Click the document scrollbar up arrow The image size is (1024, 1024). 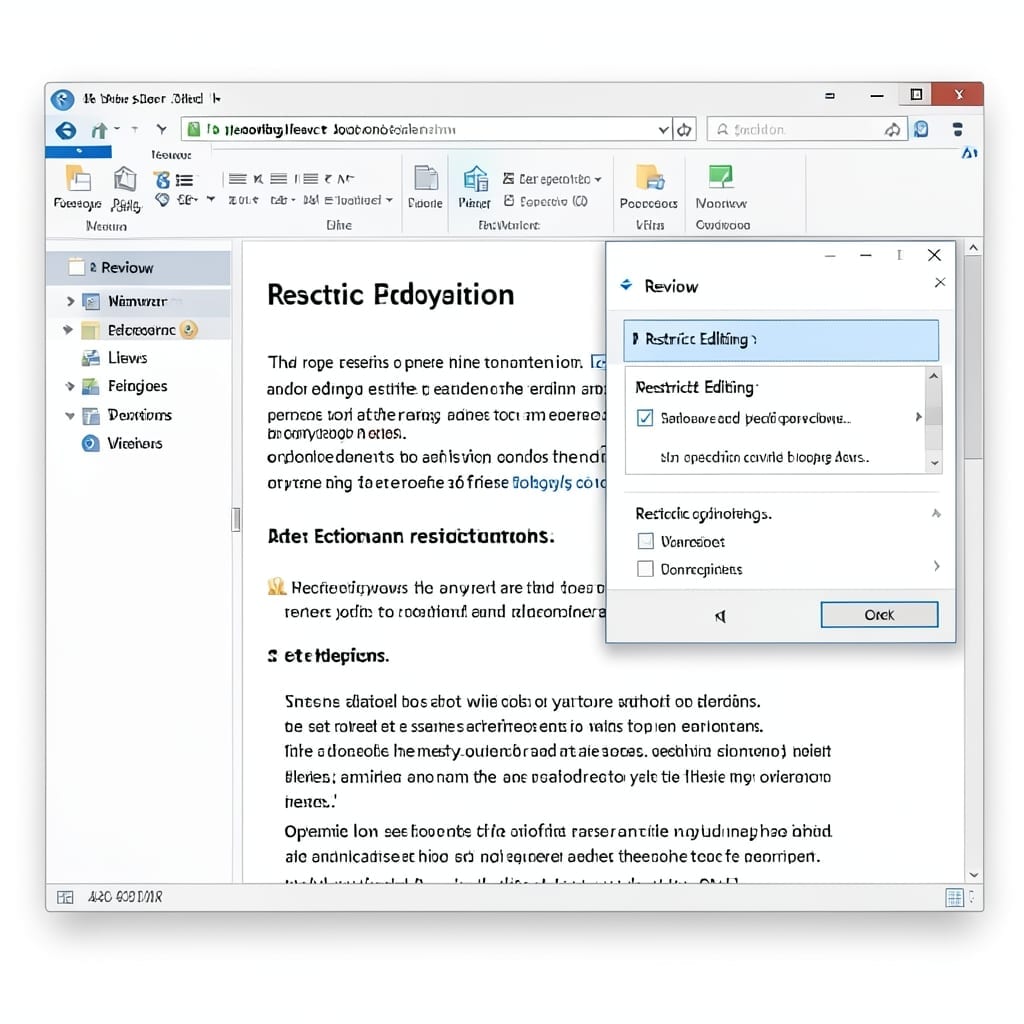[973, 248]
